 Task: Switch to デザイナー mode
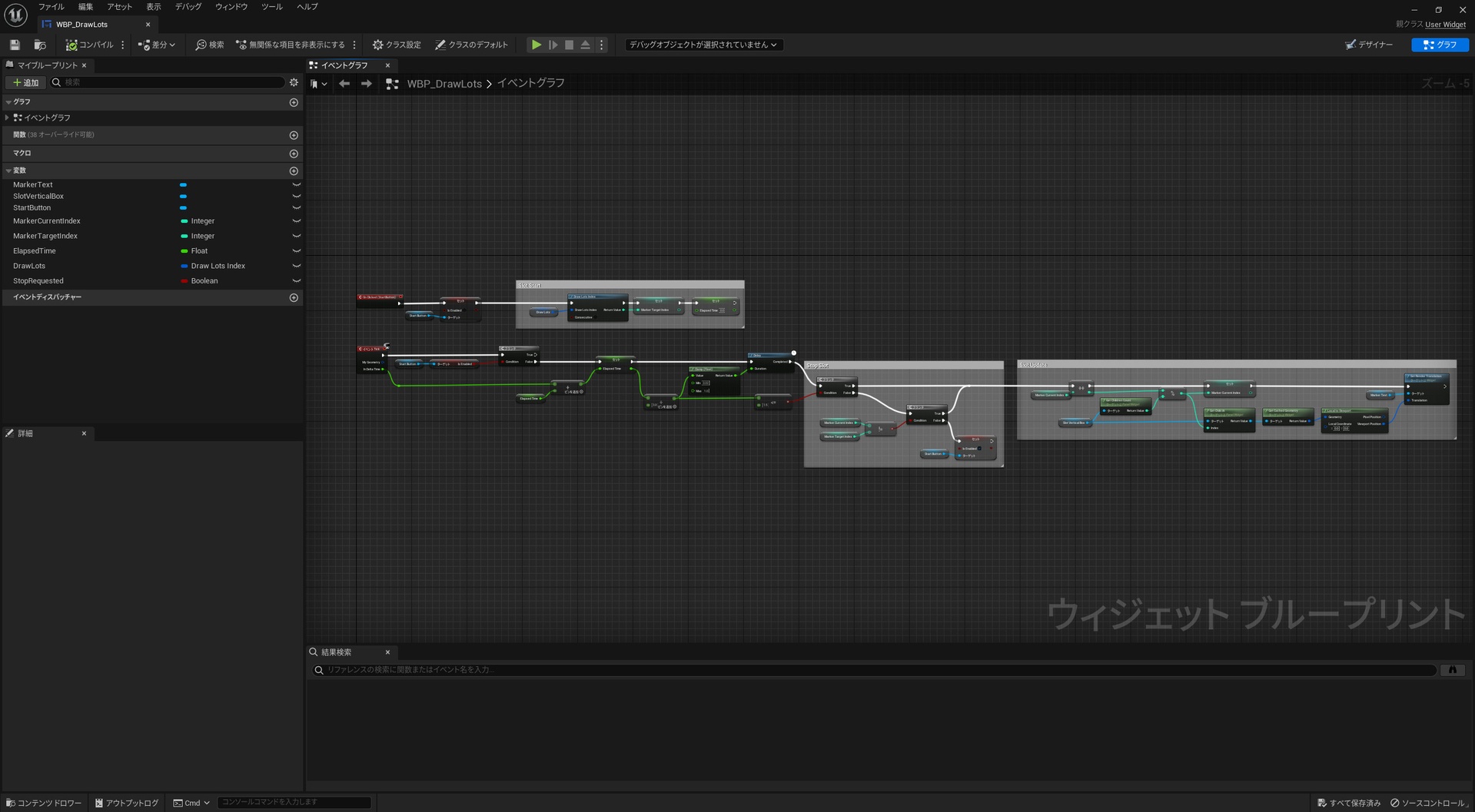point(1369,45)
